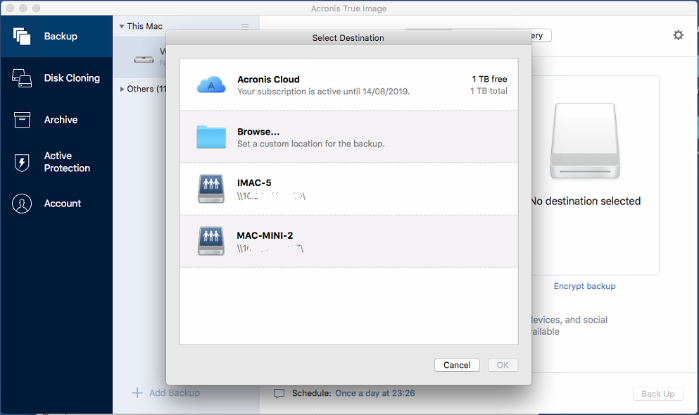This screenshot has height=415, width=699.
Task: Select IMAC-5 network share
Action: tap(349, 189)
